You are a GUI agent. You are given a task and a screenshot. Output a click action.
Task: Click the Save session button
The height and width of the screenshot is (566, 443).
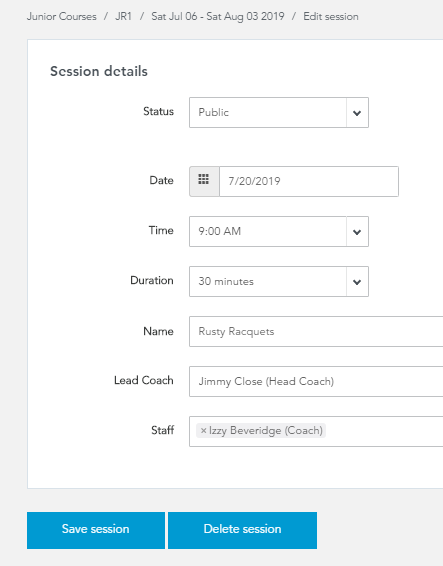(96, 530)
